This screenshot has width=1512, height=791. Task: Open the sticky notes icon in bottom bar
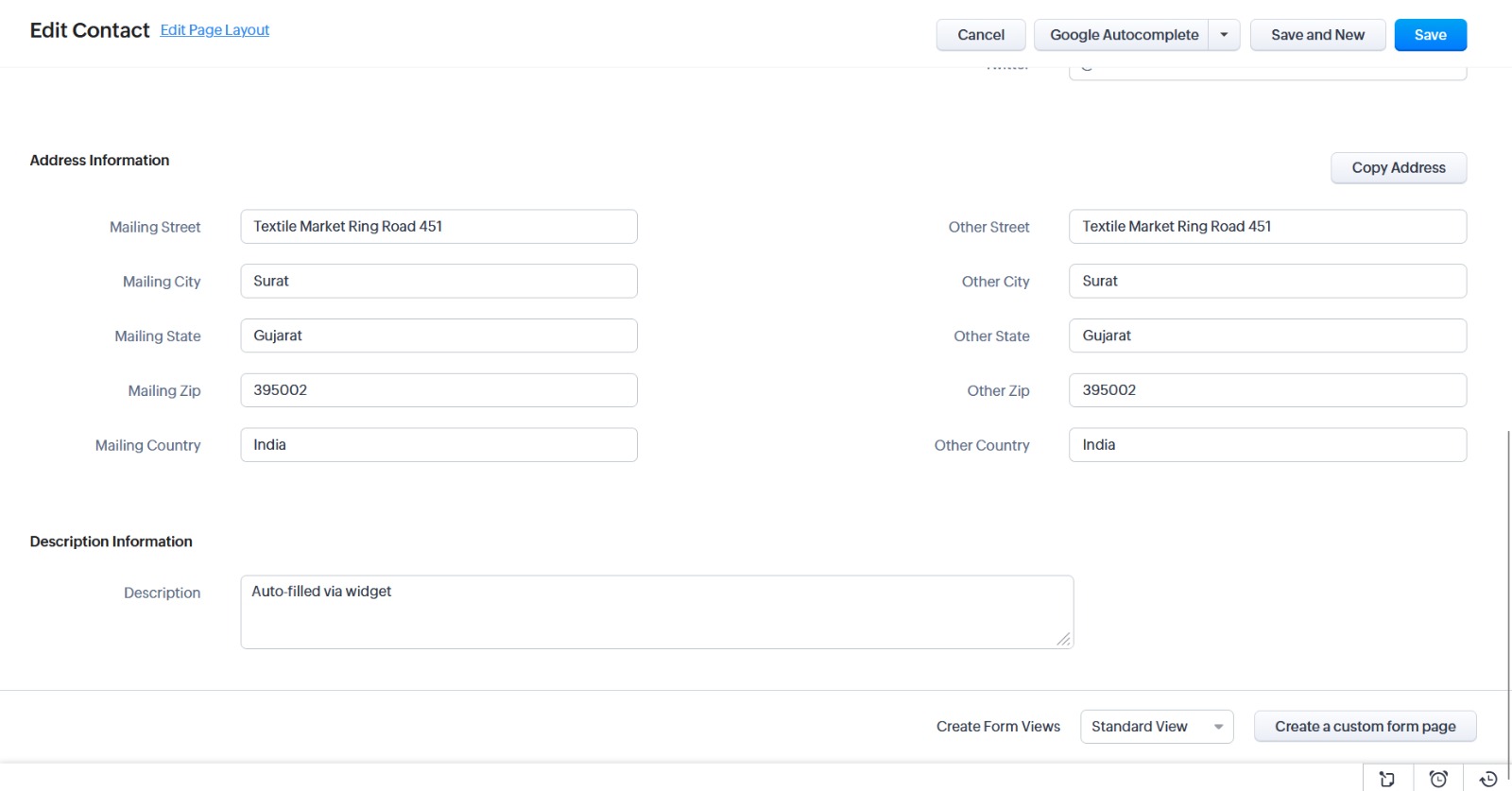(1387, 779)
